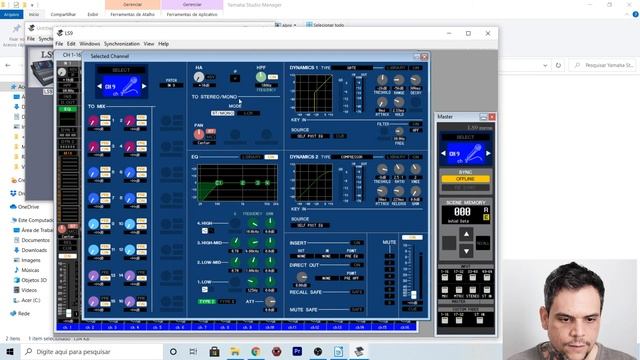Screen dimensions: 640x360
Task: Turn the Dynamics 2 knee knob
Action: click(x=416, y=169)
